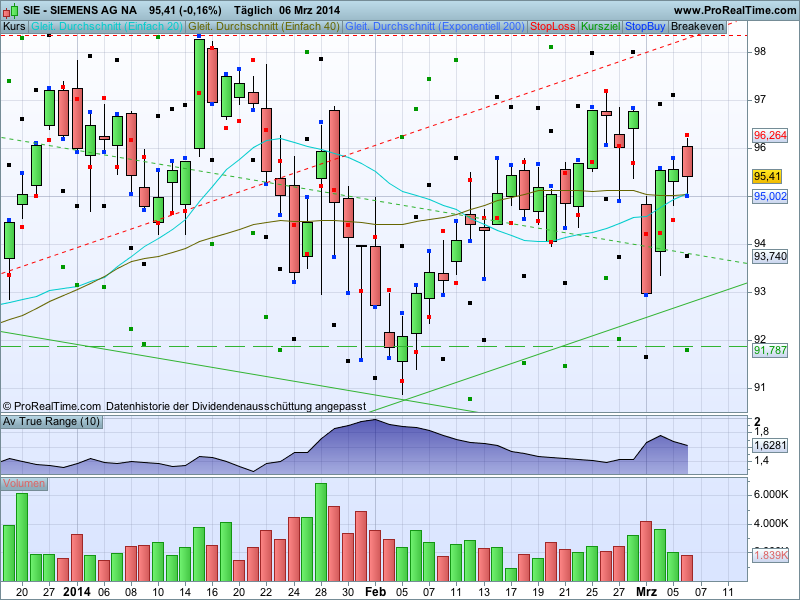
Task: Click the 6.000K volume axis label
Action: pos(770,494)
